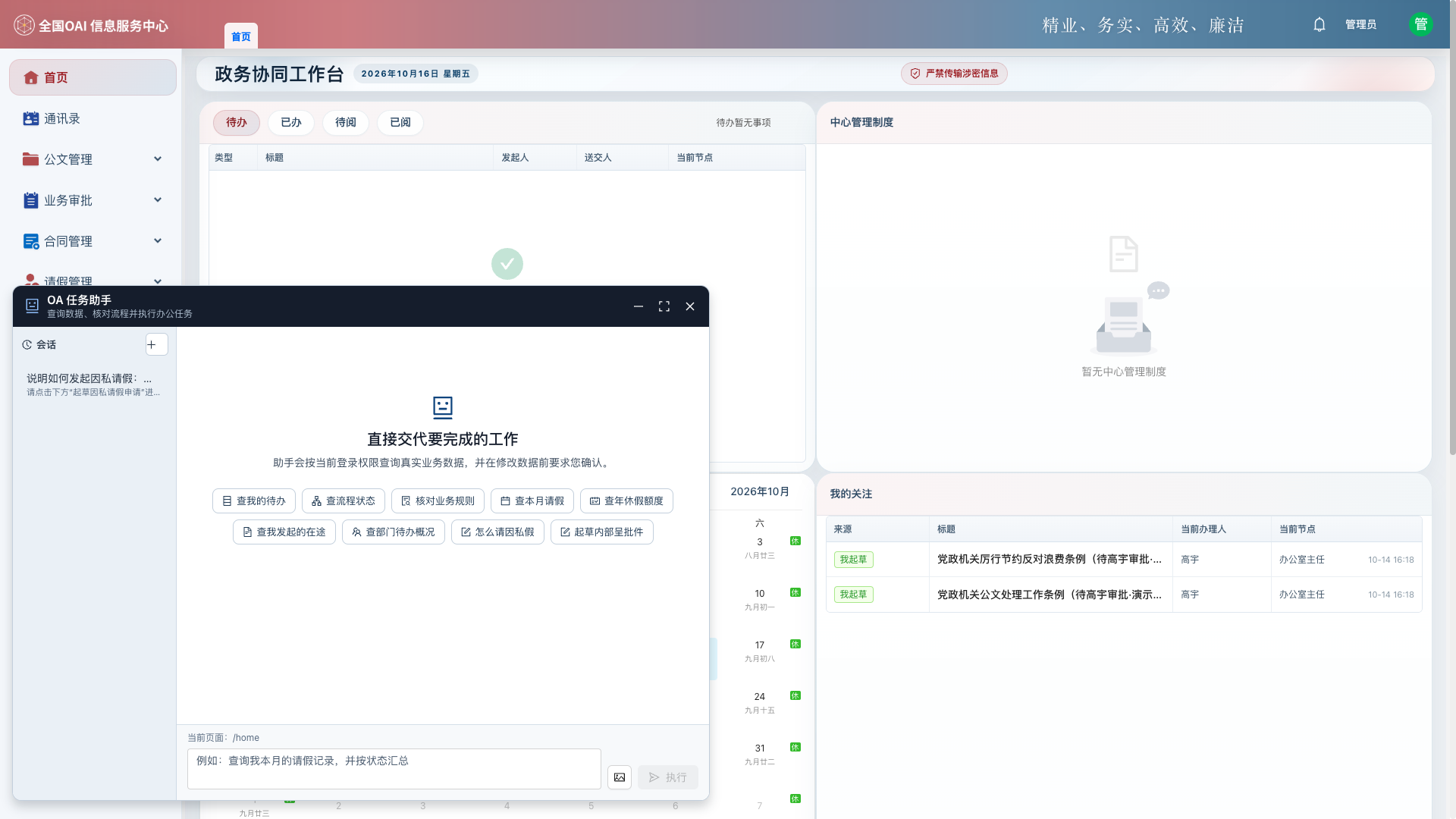Open the notification bell icon
This screenshot has width=1456, height=819.
pyautogui.click(x=1319, y=24)
